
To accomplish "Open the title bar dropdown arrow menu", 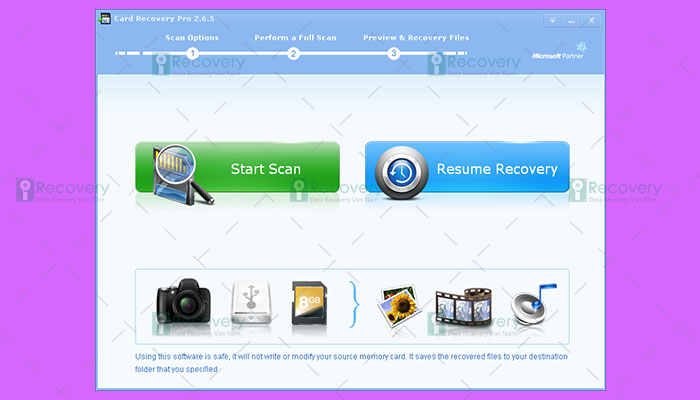I will (553, 20).
